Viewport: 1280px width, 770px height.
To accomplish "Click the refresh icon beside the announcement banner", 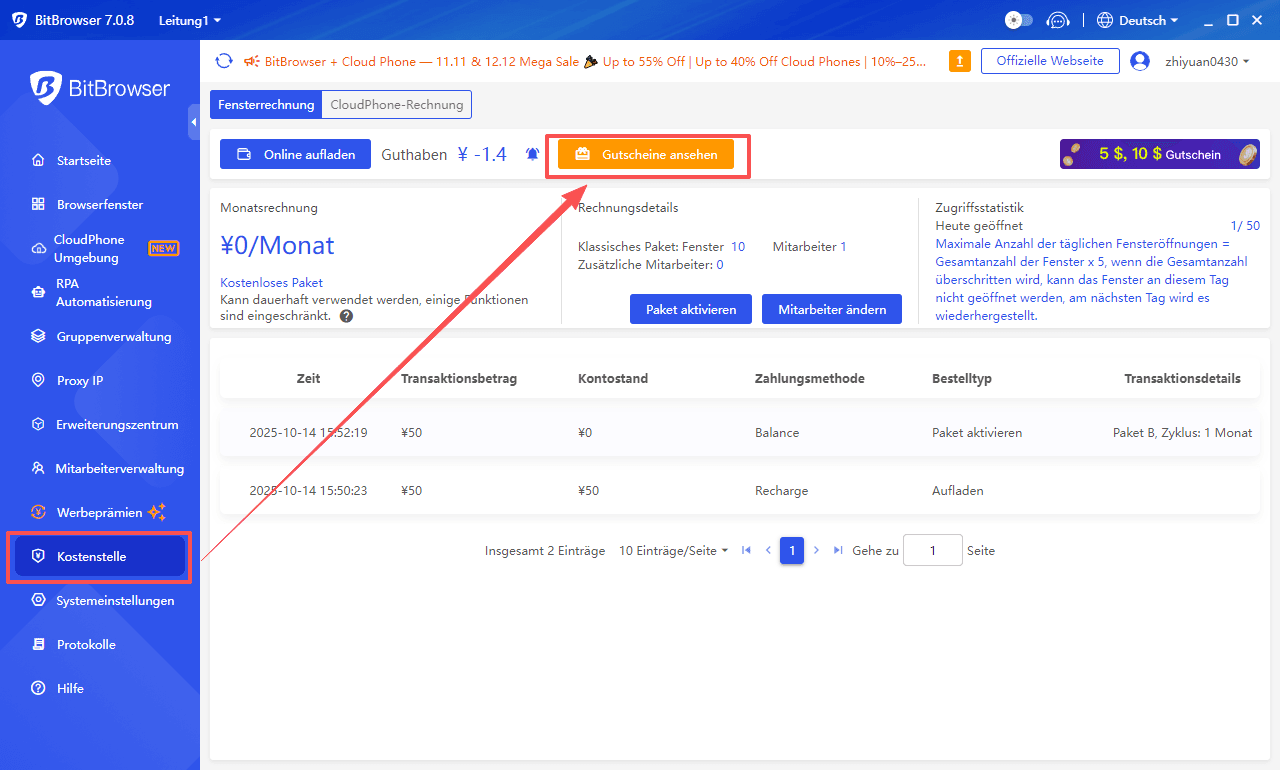I will pyautogui.click(x=224, y=61).
